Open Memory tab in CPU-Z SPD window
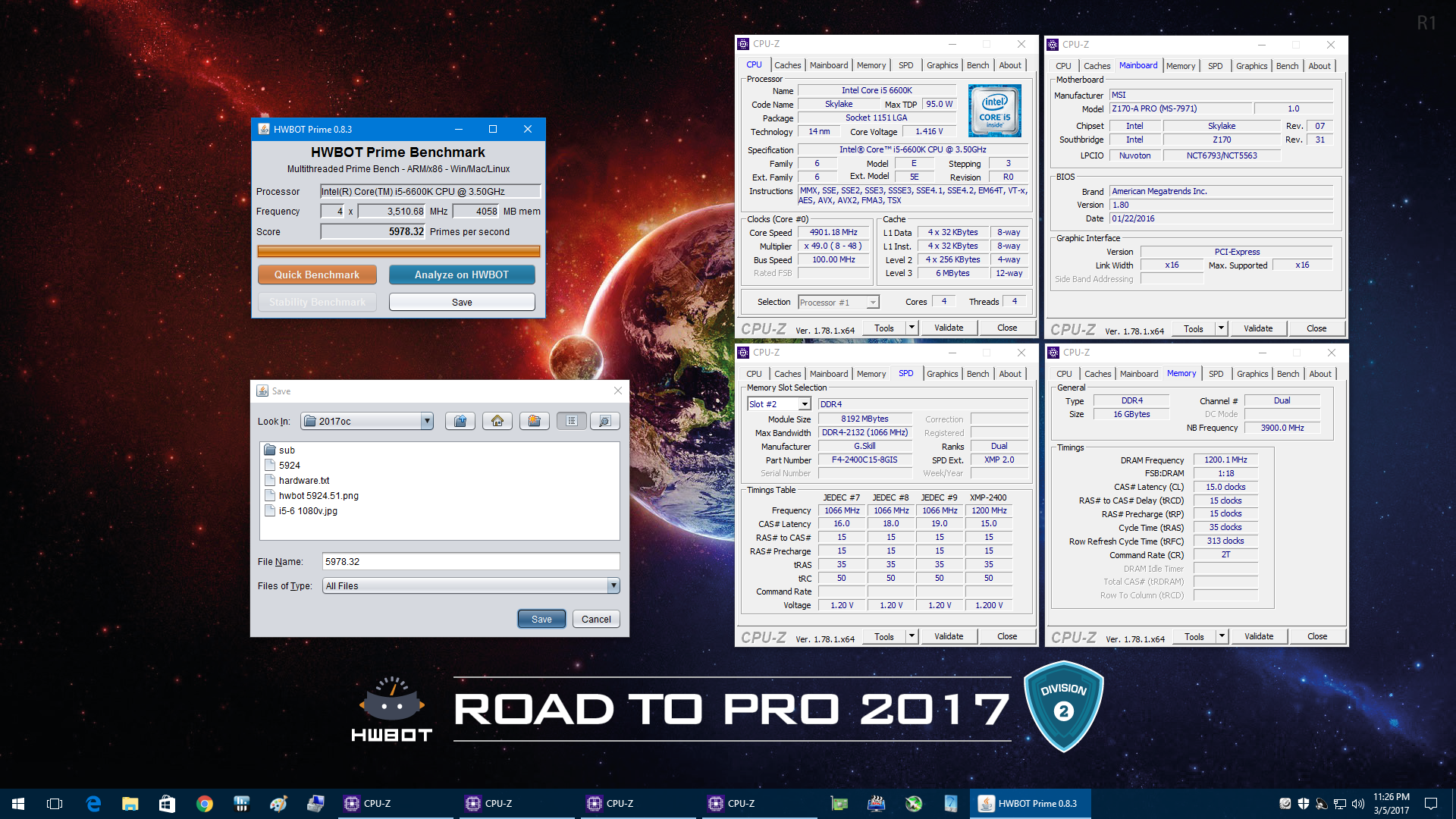 click(871, 374)
